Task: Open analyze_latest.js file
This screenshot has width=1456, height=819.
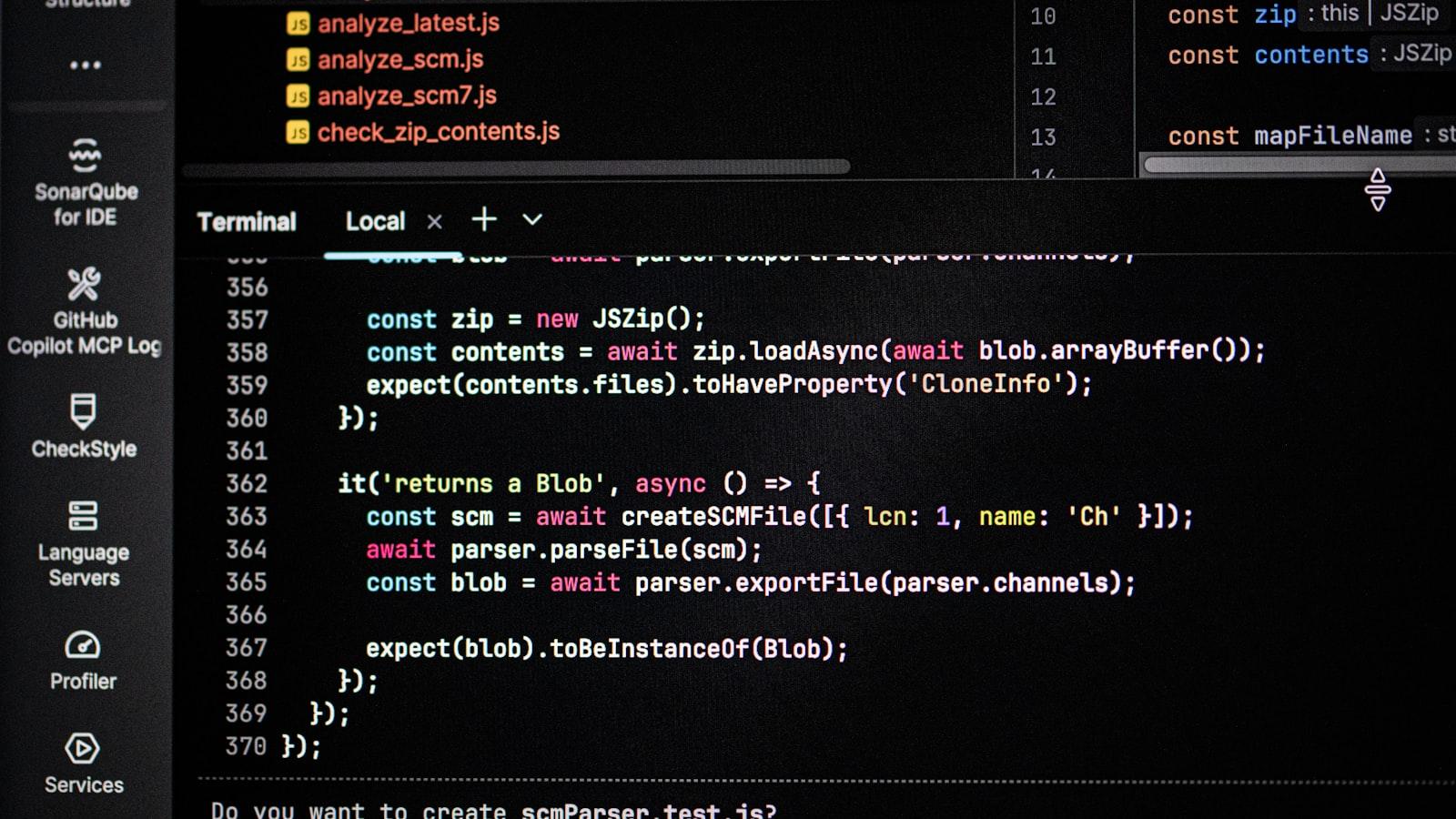Action: [x=408, y=23]
